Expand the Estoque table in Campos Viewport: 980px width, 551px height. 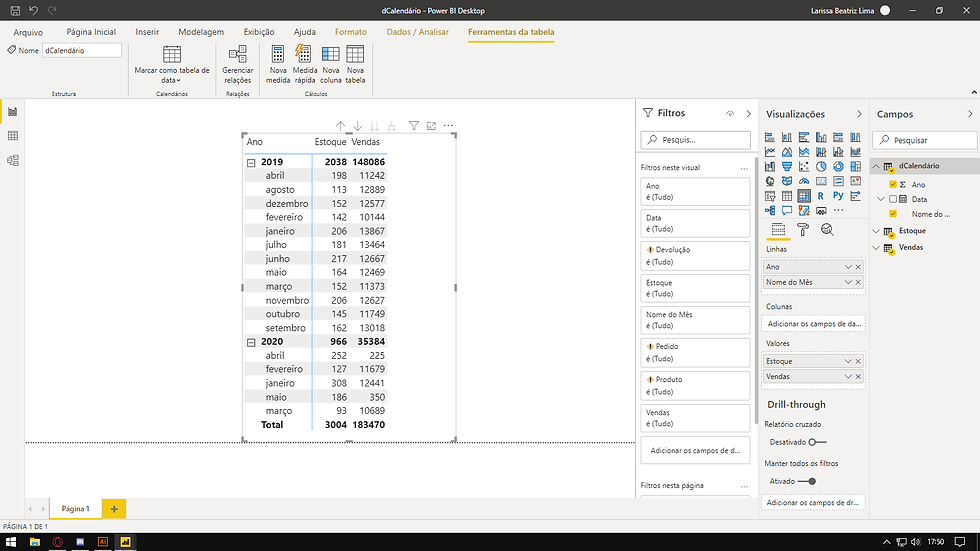(876, 231)
